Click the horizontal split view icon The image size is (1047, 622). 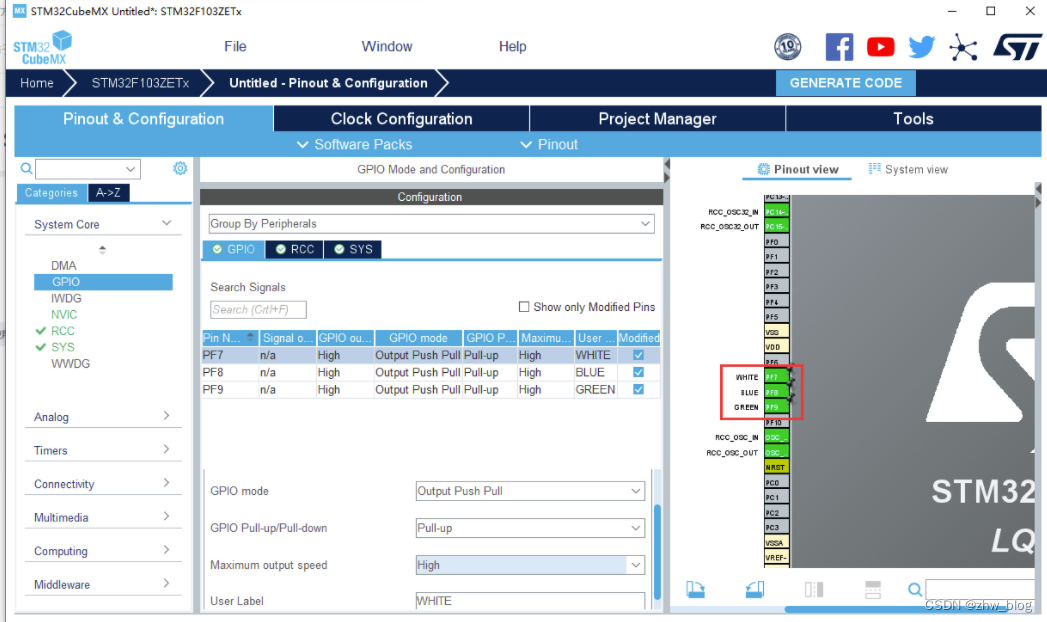873,589
